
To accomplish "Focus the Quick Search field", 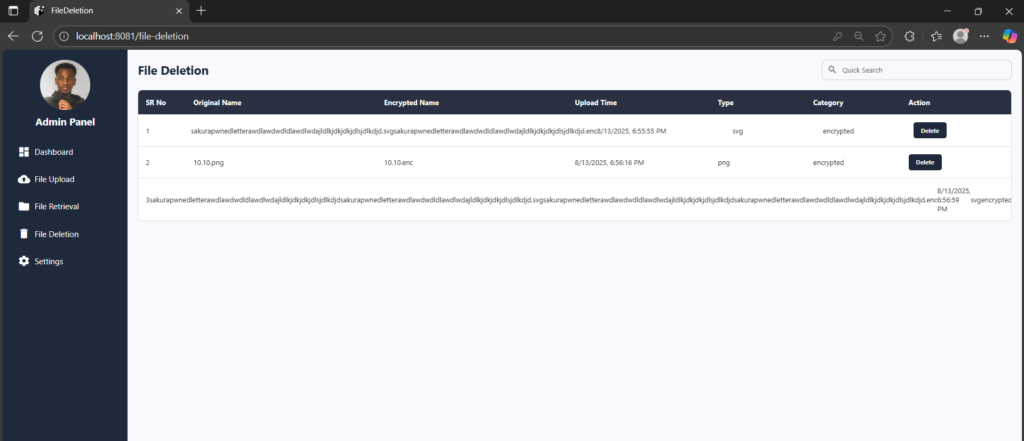I will (916, 70).
